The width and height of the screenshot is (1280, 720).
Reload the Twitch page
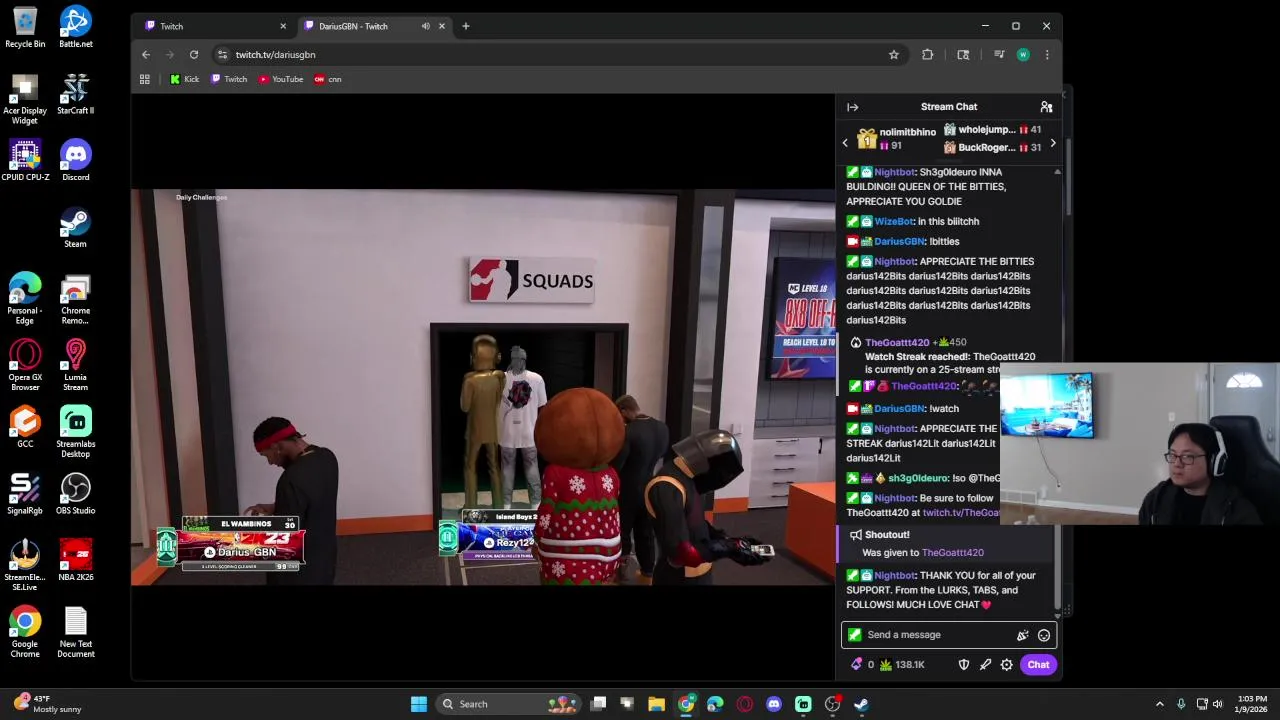[194, 55]
